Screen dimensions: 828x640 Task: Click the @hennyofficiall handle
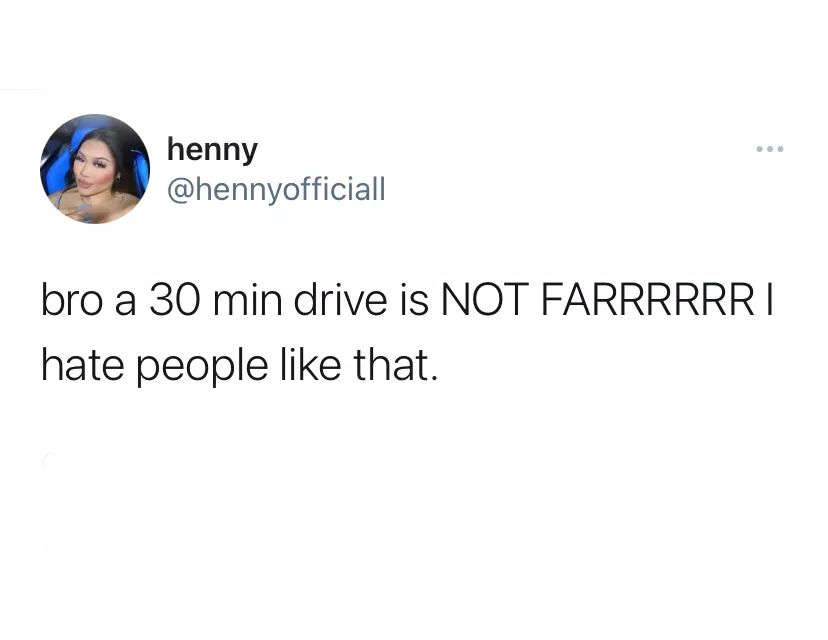[276, 189]
